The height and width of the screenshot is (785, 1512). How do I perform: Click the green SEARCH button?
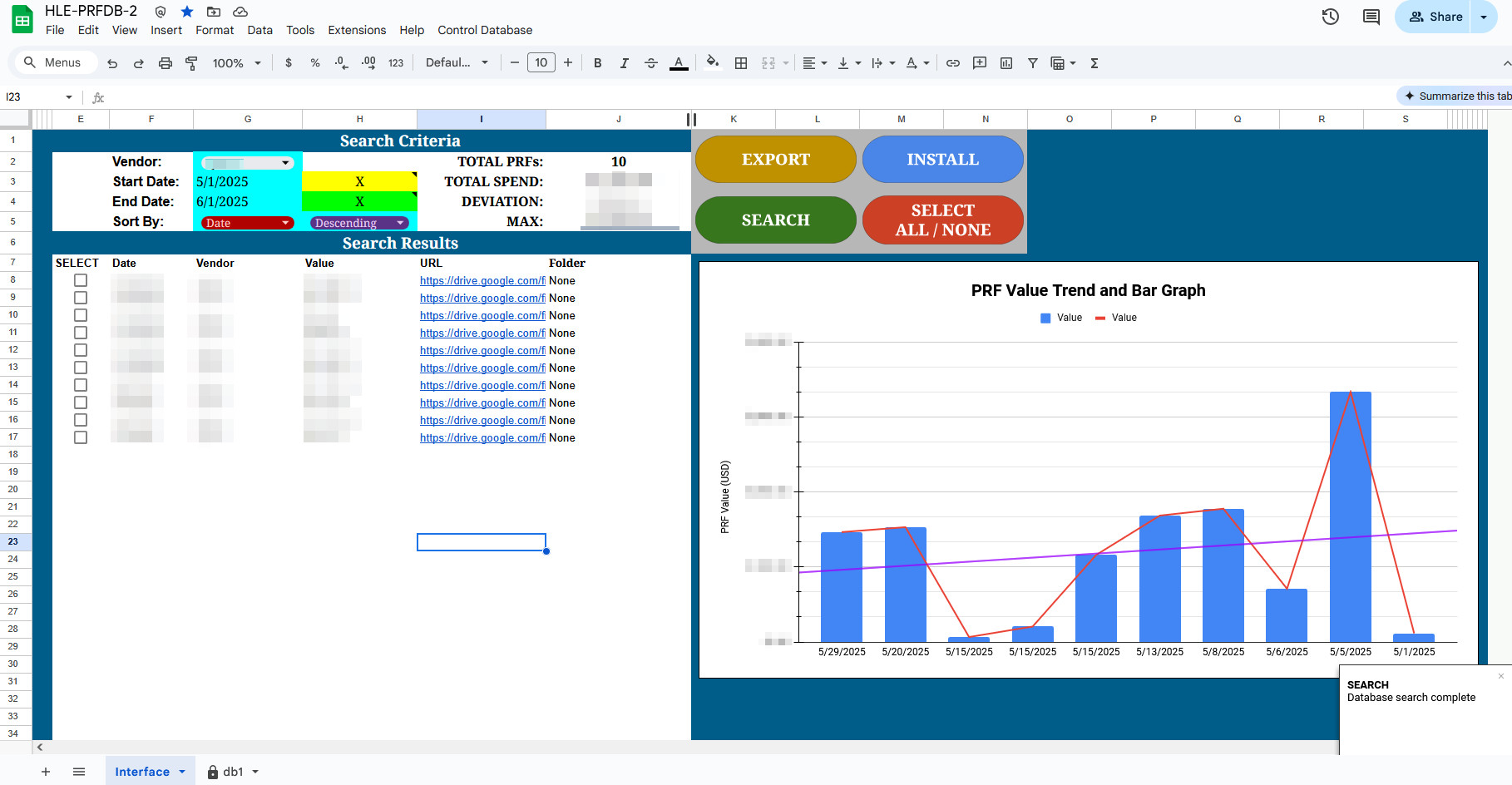[776, 220]
